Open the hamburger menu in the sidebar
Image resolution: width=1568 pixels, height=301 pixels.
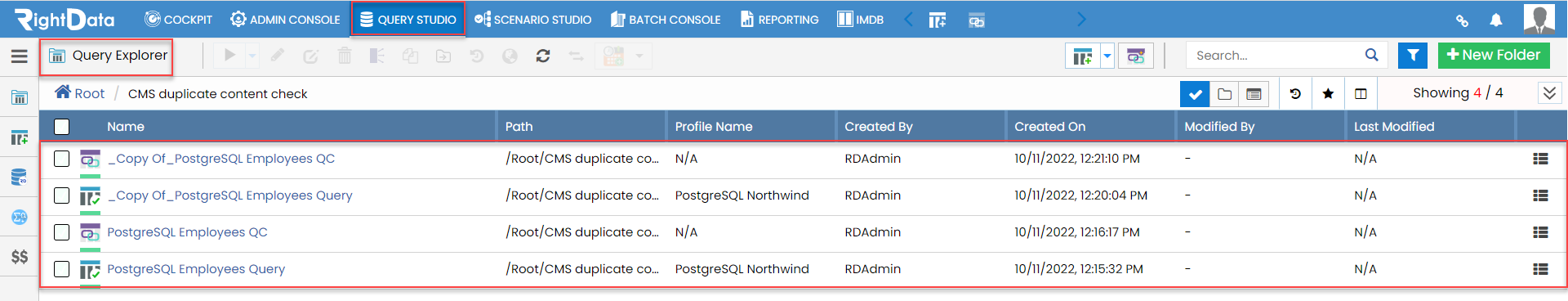tap(19, 56)
